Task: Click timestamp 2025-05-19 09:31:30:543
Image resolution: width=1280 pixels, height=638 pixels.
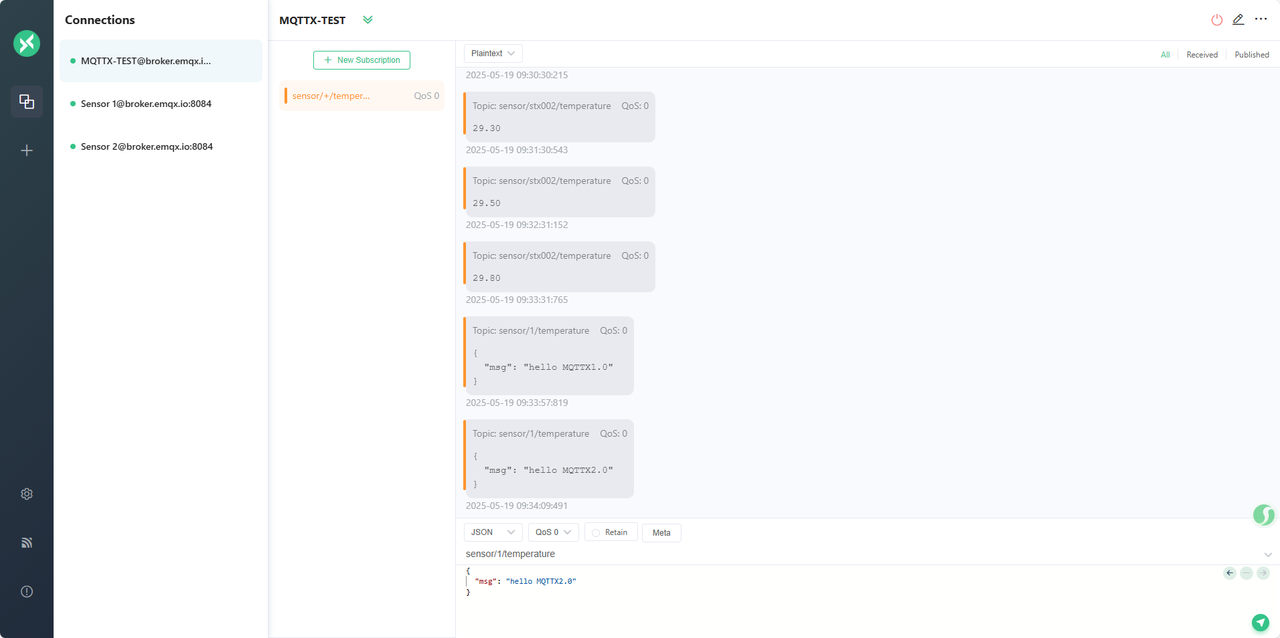Action: 517,150
